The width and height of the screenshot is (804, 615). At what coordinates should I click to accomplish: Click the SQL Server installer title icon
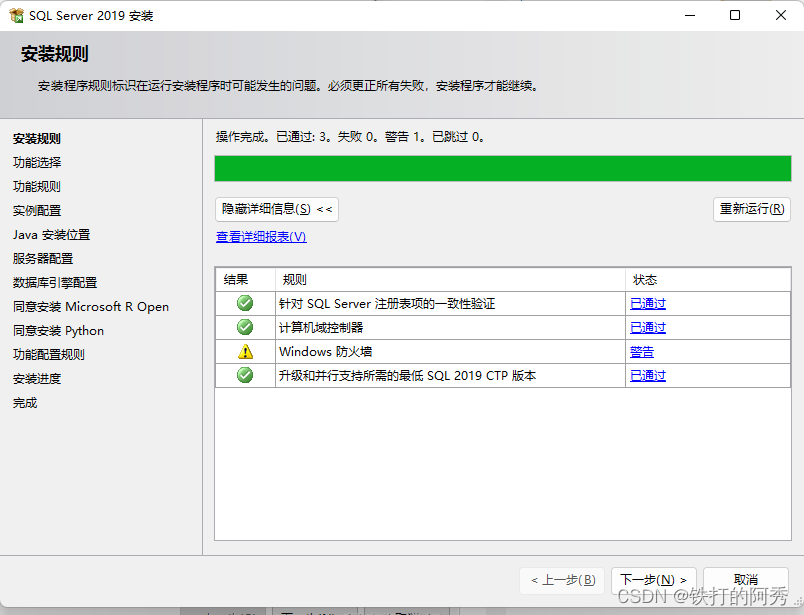click(16, 15)
